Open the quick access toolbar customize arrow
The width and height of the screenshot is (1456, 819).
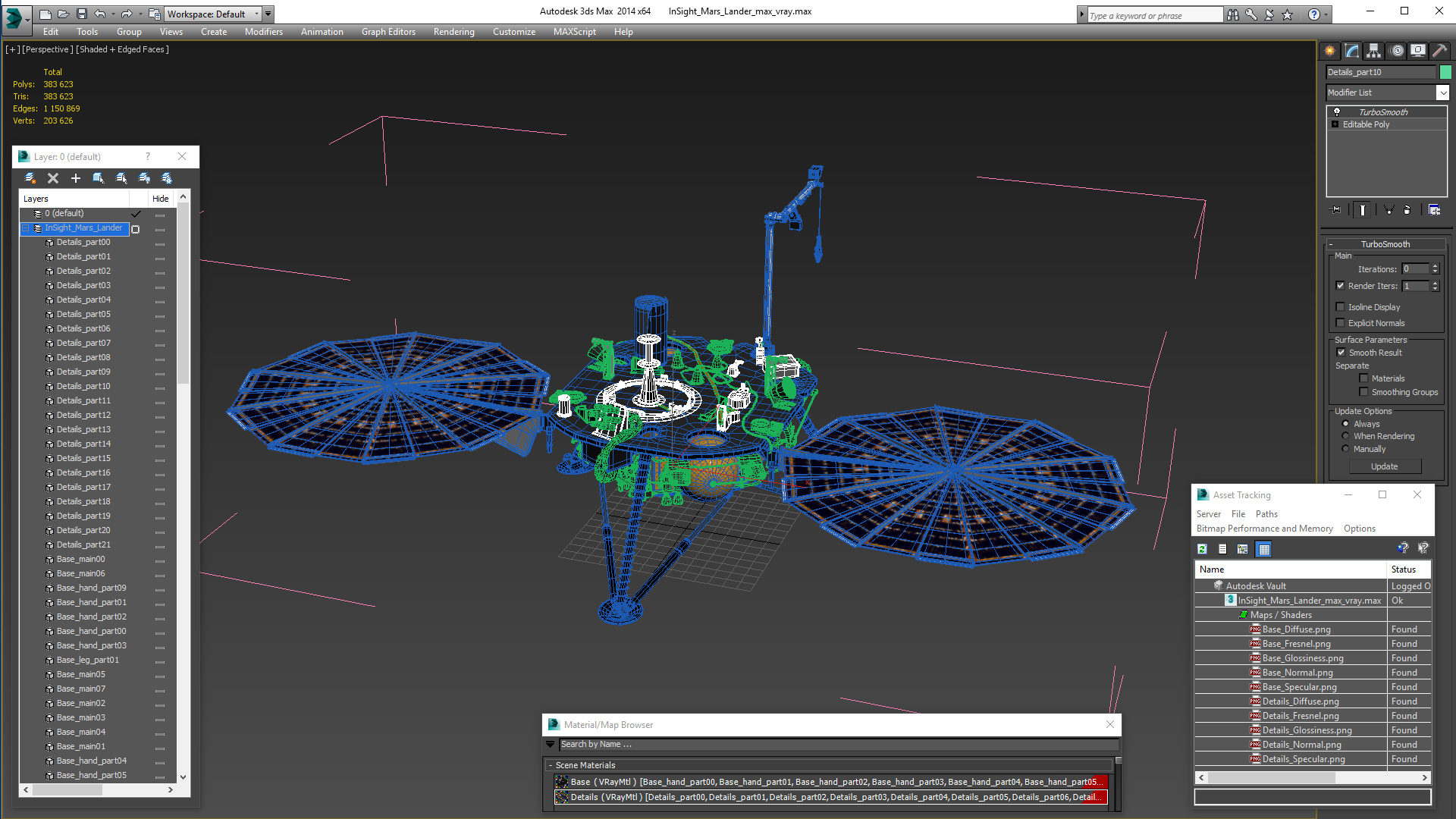268,14
